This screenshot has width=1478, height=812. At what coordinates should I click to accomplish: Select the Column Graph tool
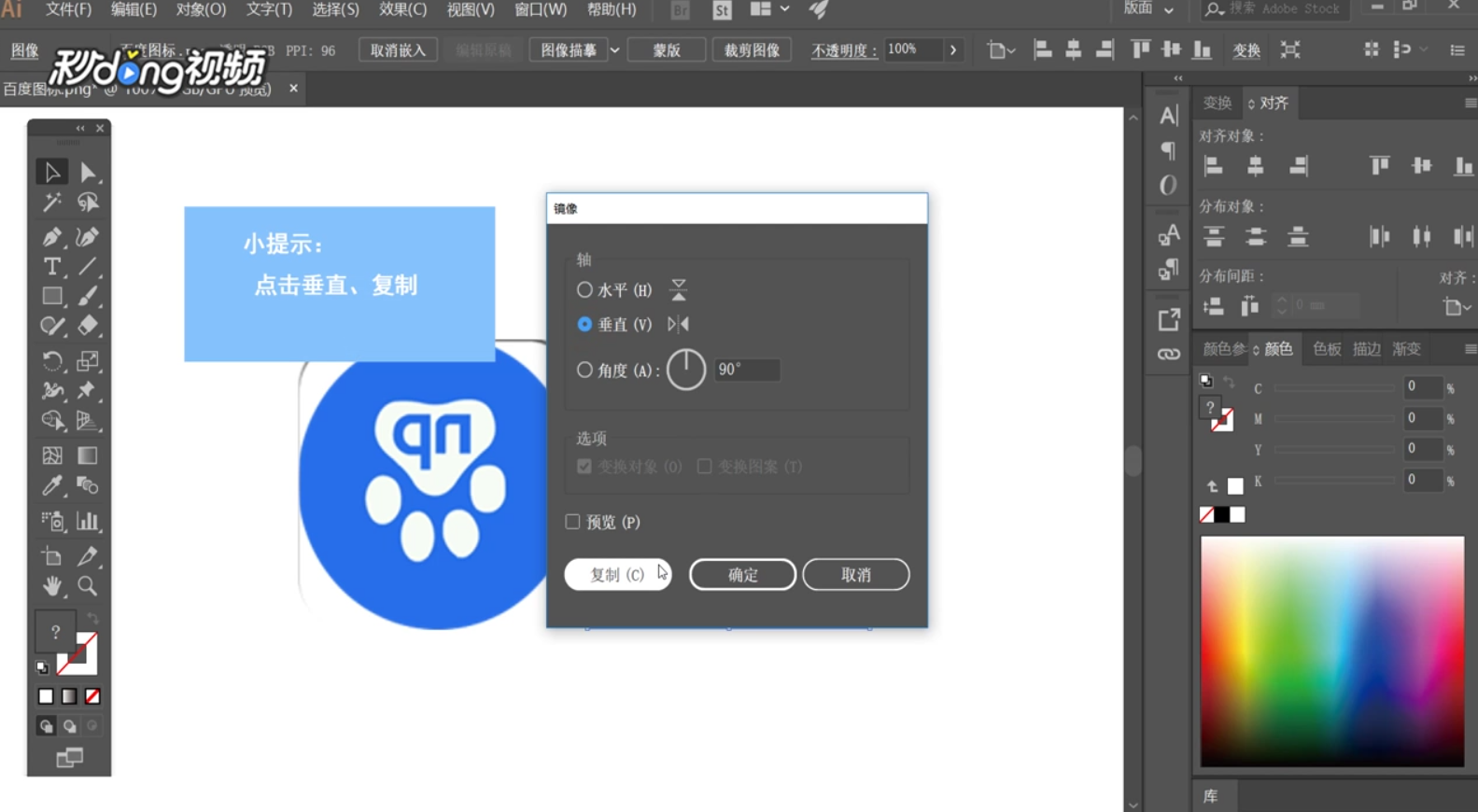88,521
